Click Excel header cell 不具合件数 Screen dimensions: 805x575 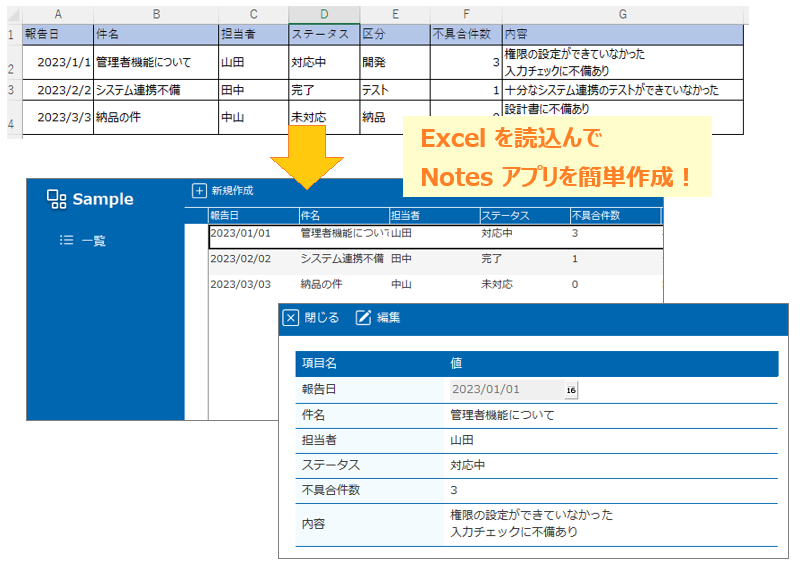click(466, 34)
